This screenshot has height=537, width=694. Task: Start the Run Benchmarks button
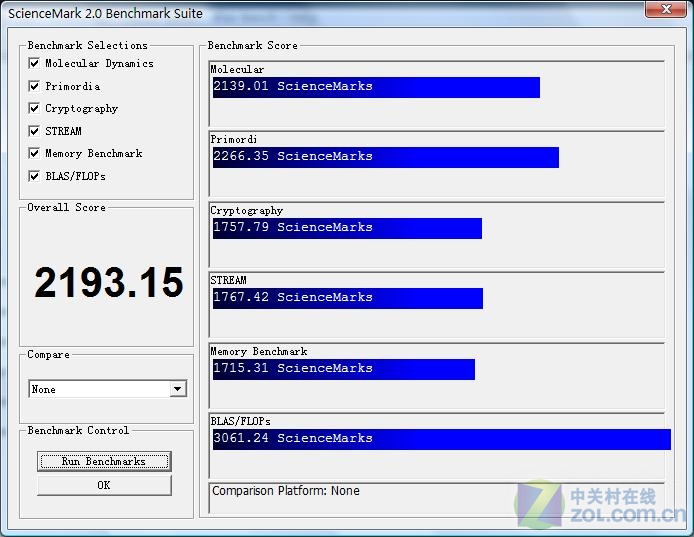coord(104,461)
